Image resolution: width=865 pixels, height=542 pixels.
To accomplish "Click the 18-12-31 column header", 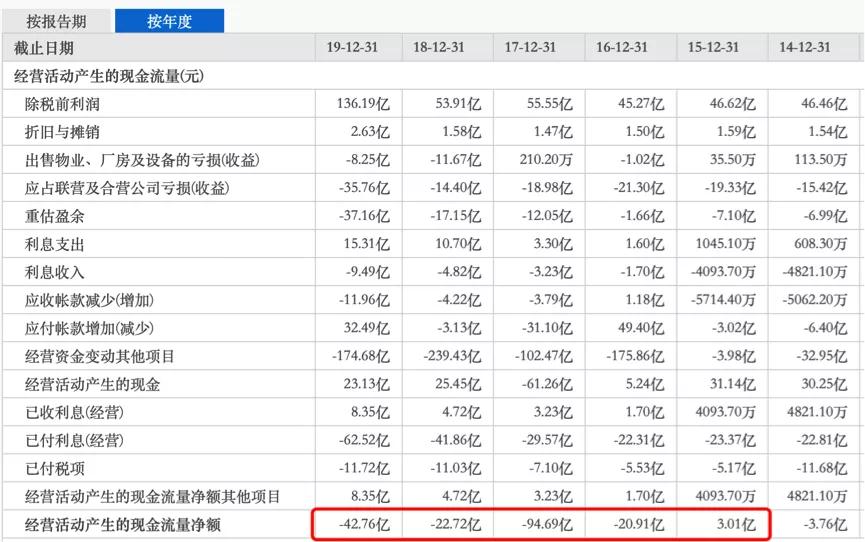I will point(439,47).
